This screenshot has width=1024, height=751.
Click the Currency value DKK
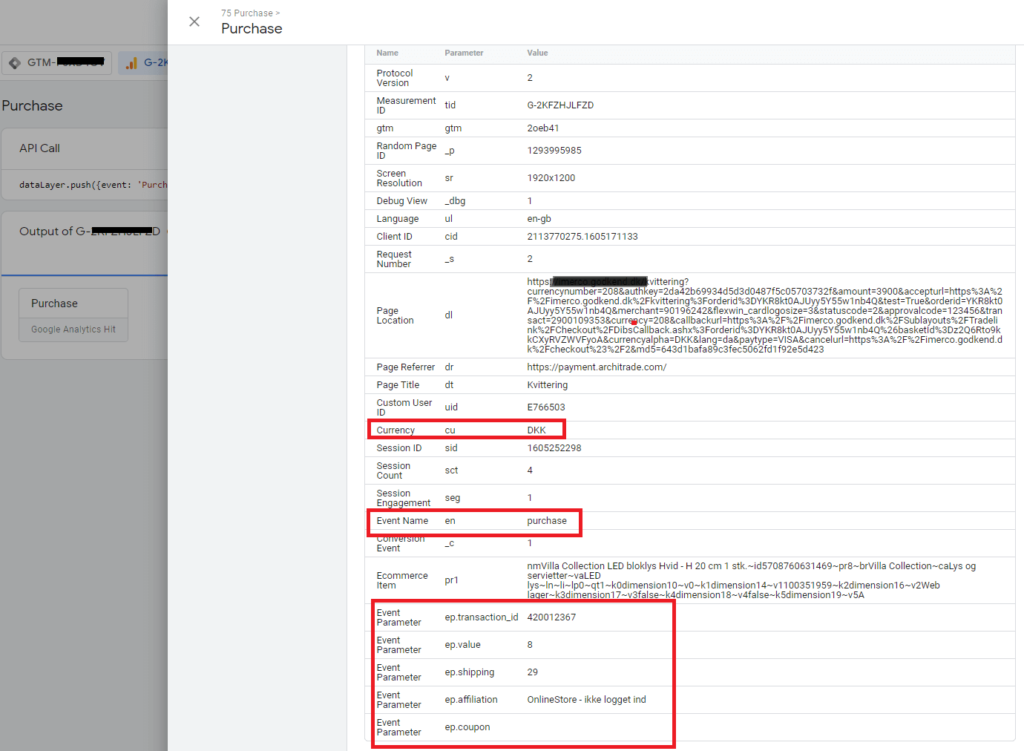click(536, 430)
